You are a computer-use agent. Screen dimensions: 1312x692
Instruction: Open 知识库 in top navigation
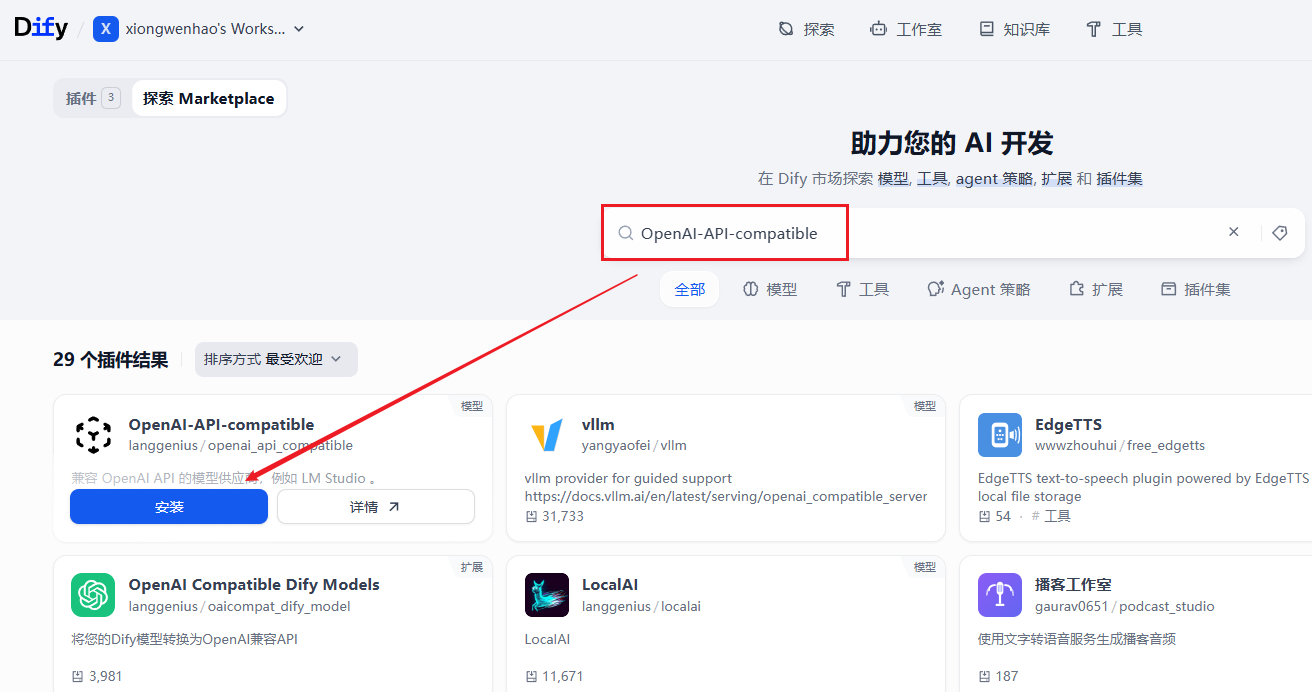click(x=1014, y=30)
